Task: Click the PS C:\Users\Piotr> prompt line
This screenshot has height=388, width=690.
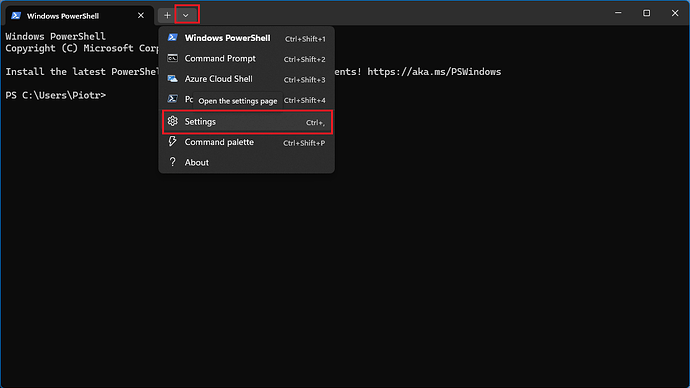Action: (55, 95)
